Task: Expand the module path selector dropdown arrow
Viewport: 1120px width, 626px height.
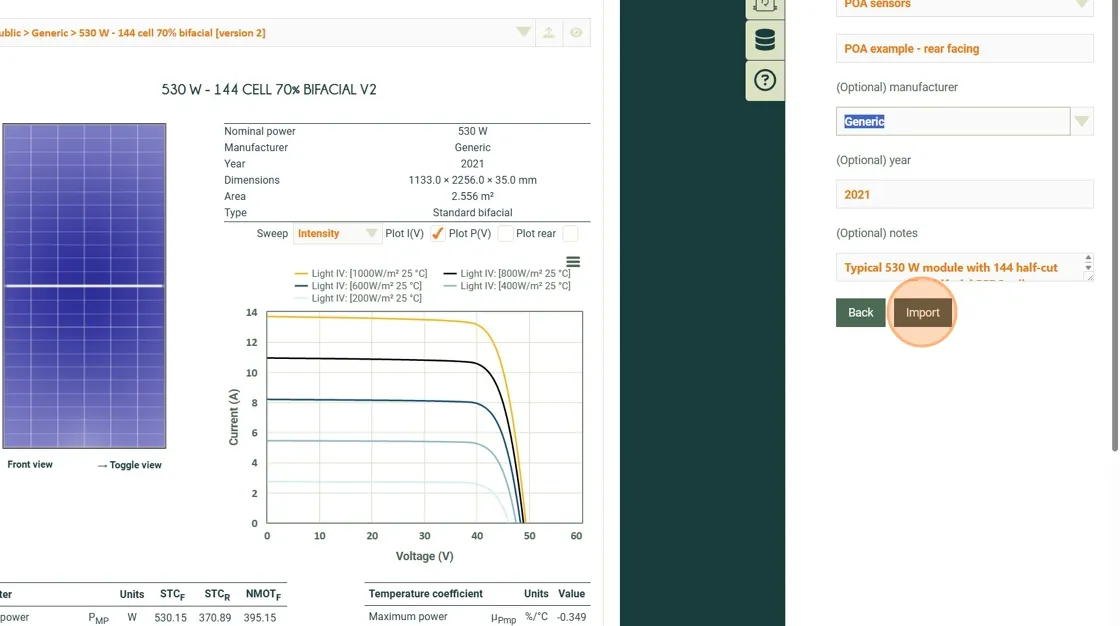Action: click(x=524, y=33)
